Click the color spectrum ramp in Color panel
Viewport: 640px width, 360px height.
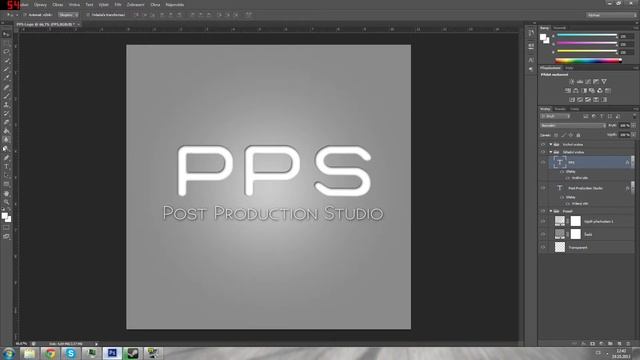(588, 61)
